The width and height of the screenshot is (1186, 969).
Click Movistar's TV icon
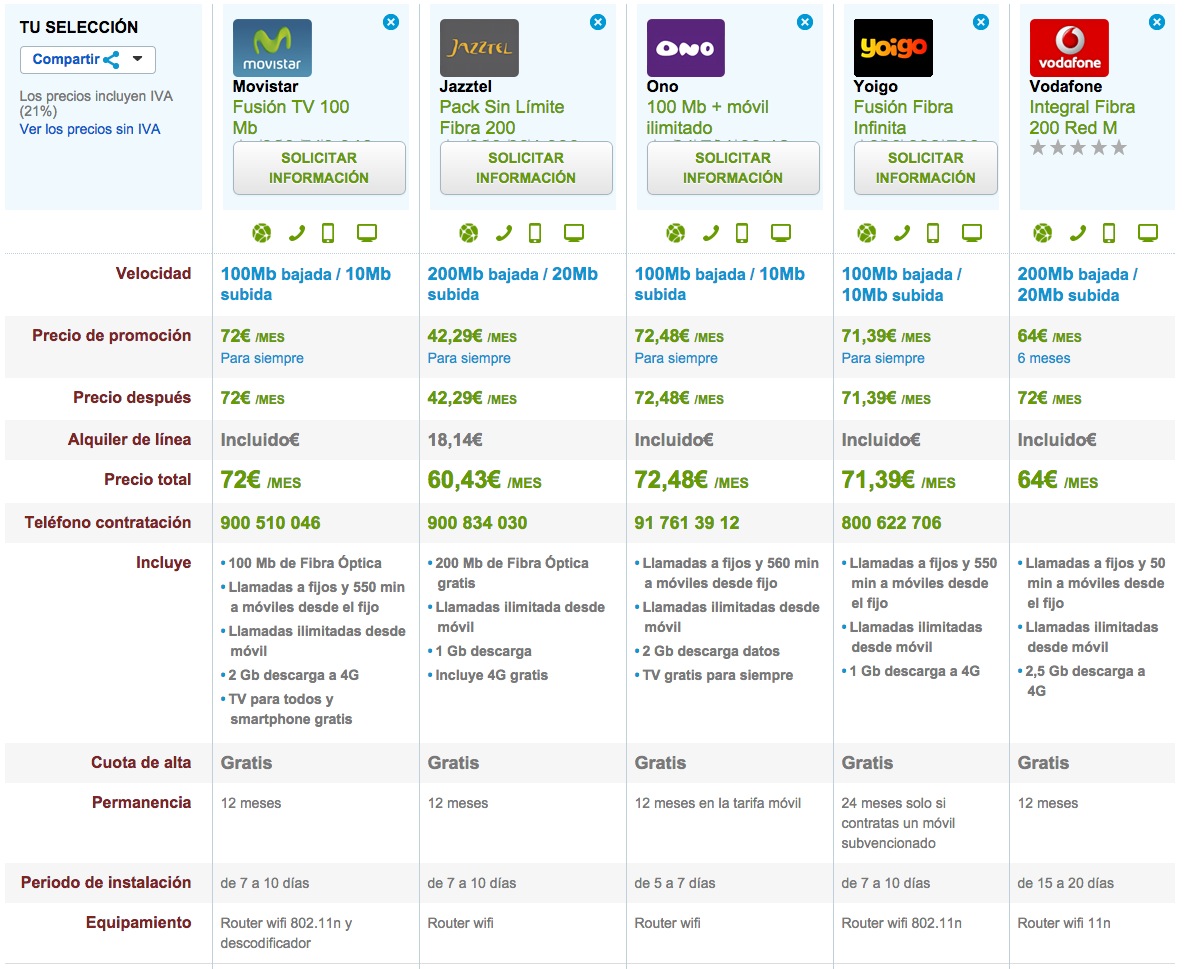click(x=367, y=233)
